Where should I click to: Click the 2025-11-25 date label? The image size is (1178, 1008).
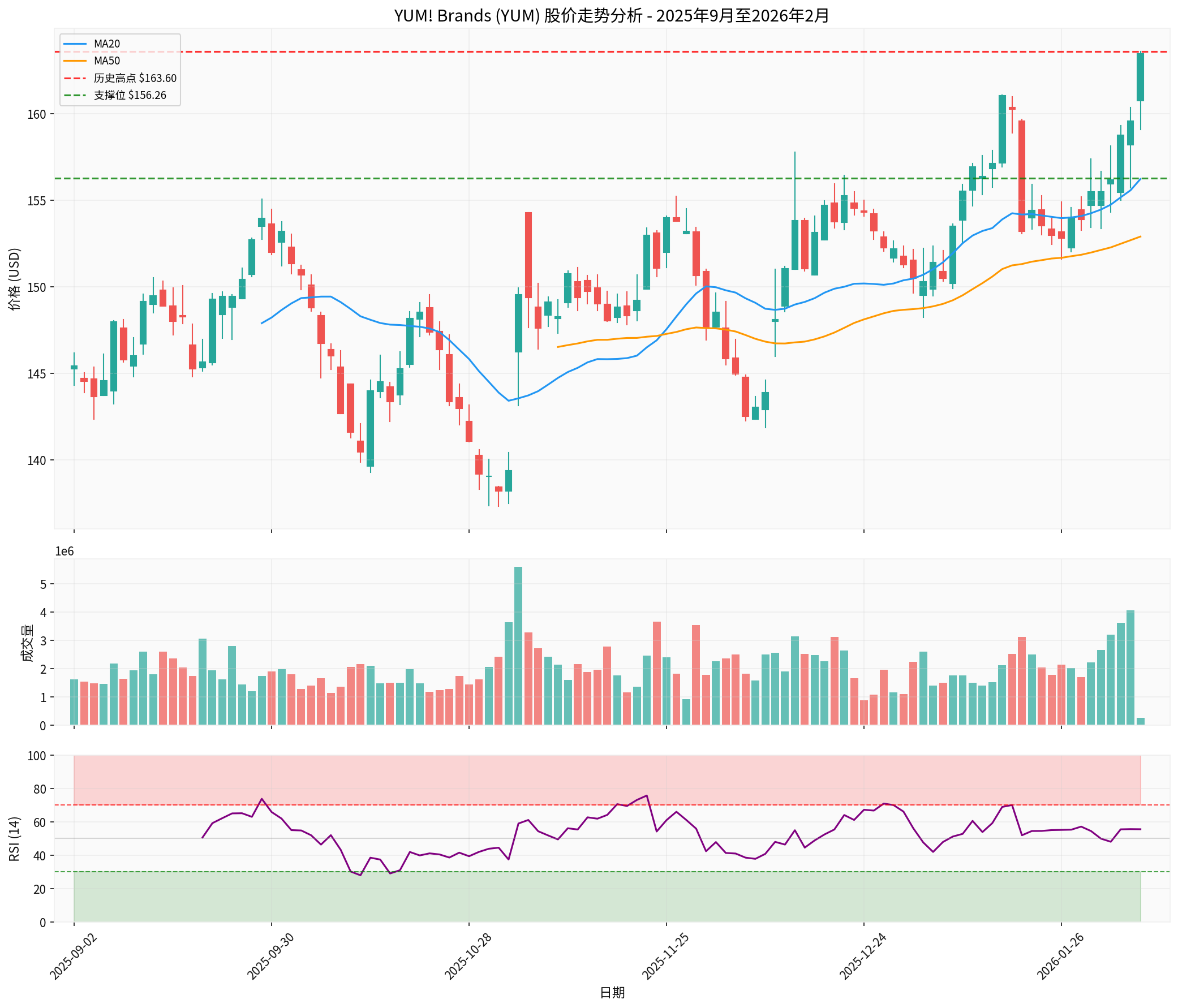click(x=665, y=957)
